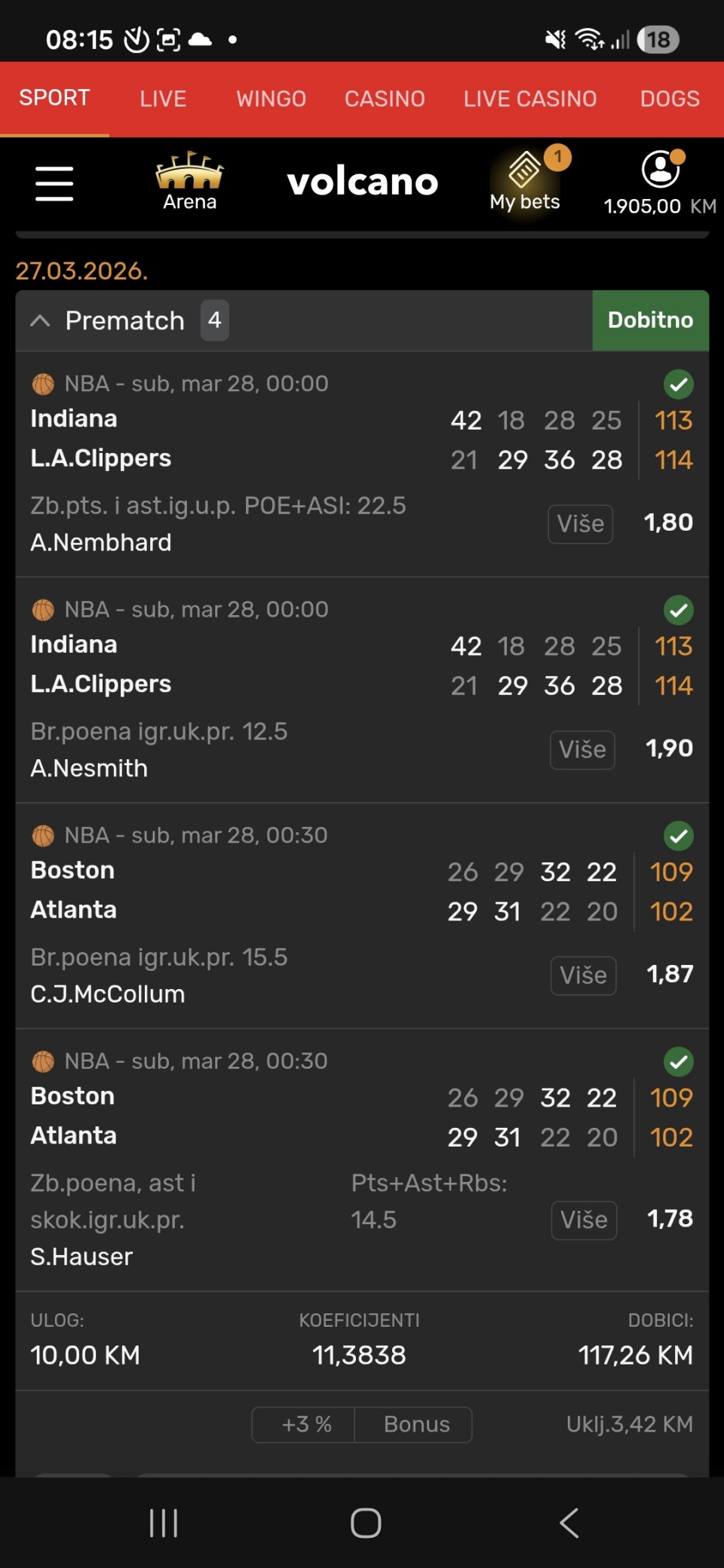
Task: Tap the Bonus button
Action: click(x=416, y=1424)
